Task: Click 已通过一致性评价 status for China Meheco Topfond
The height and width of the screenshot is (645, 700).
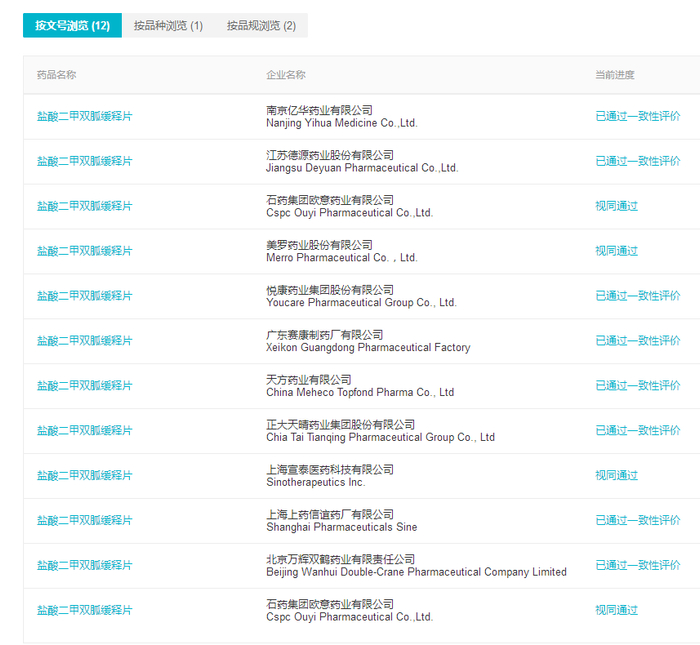Action: pos(638,386)
